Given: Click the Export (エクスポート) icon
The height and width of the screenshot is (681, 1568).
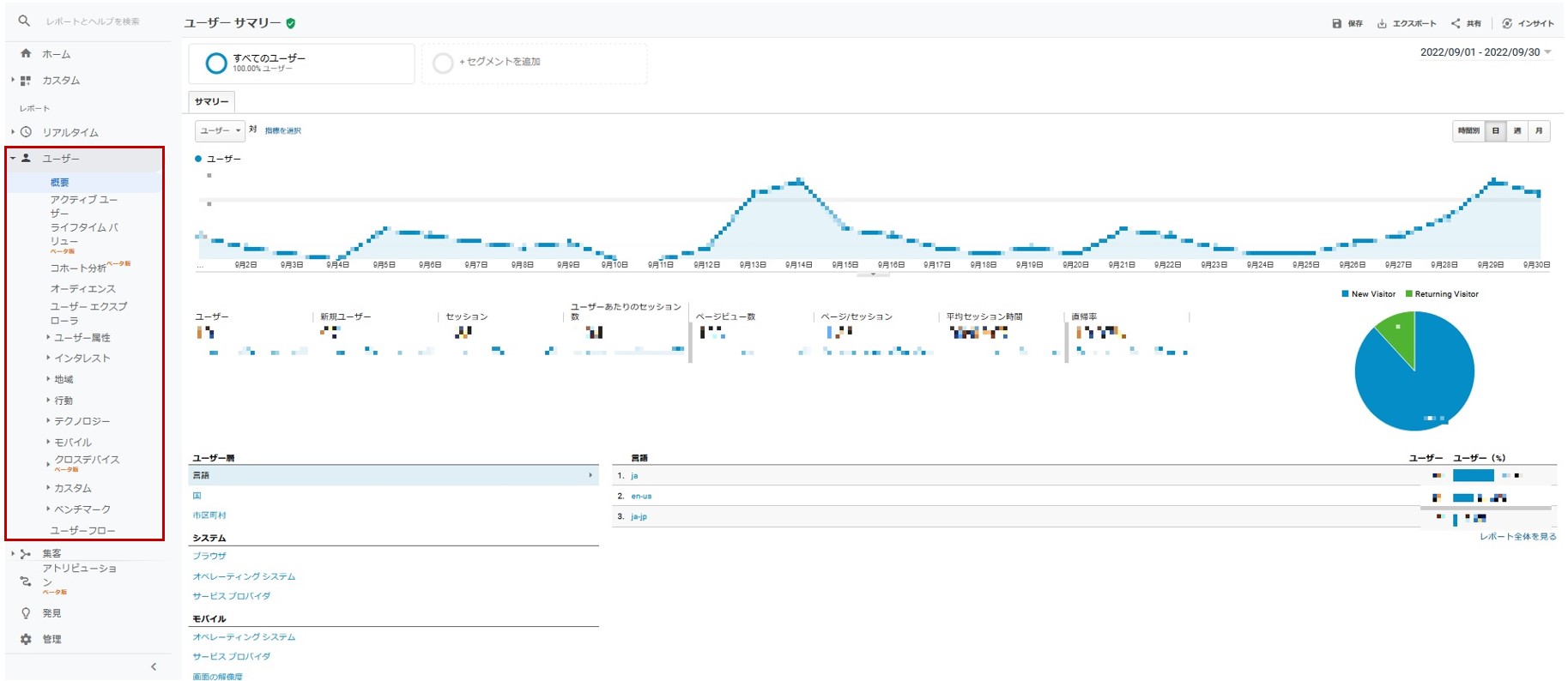Looking at the screenshot, I should point(1382,24).
